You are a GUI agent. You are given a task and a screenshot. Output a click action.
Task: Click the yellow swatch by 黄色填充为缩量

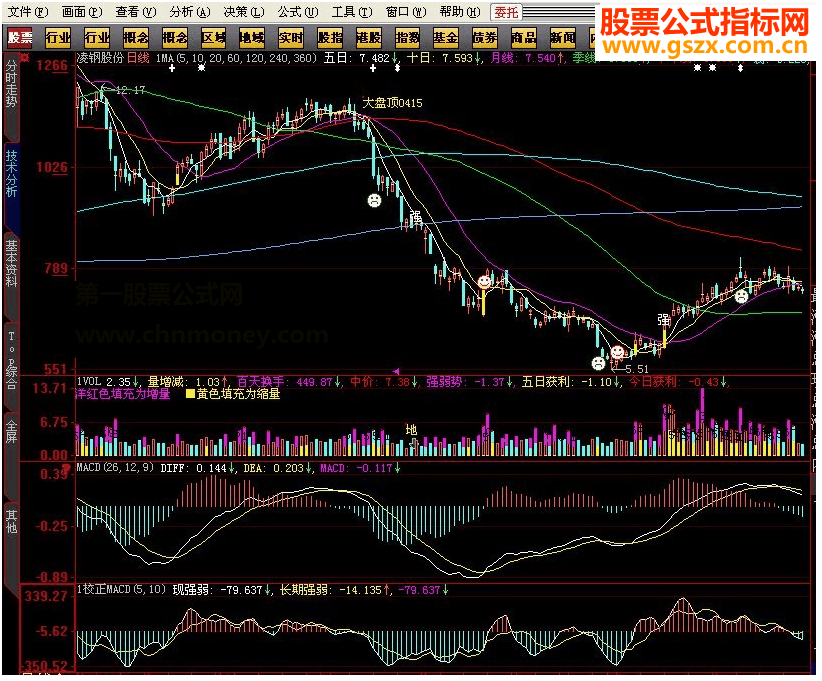coord(191,394)
